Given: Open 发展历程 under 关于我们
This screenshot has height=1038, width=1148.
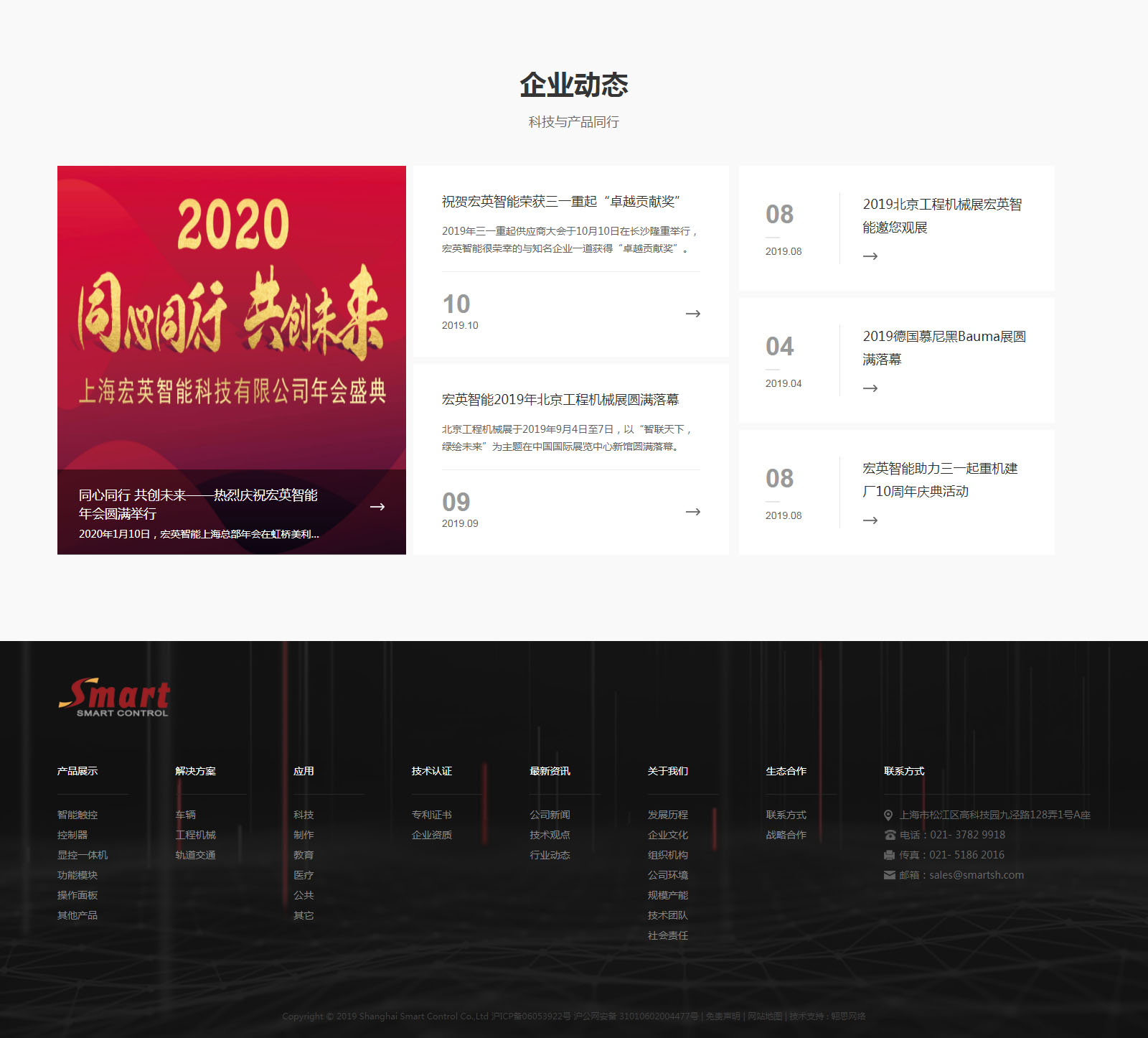Looking at the screenshot, I should click(x=668, y=815).
